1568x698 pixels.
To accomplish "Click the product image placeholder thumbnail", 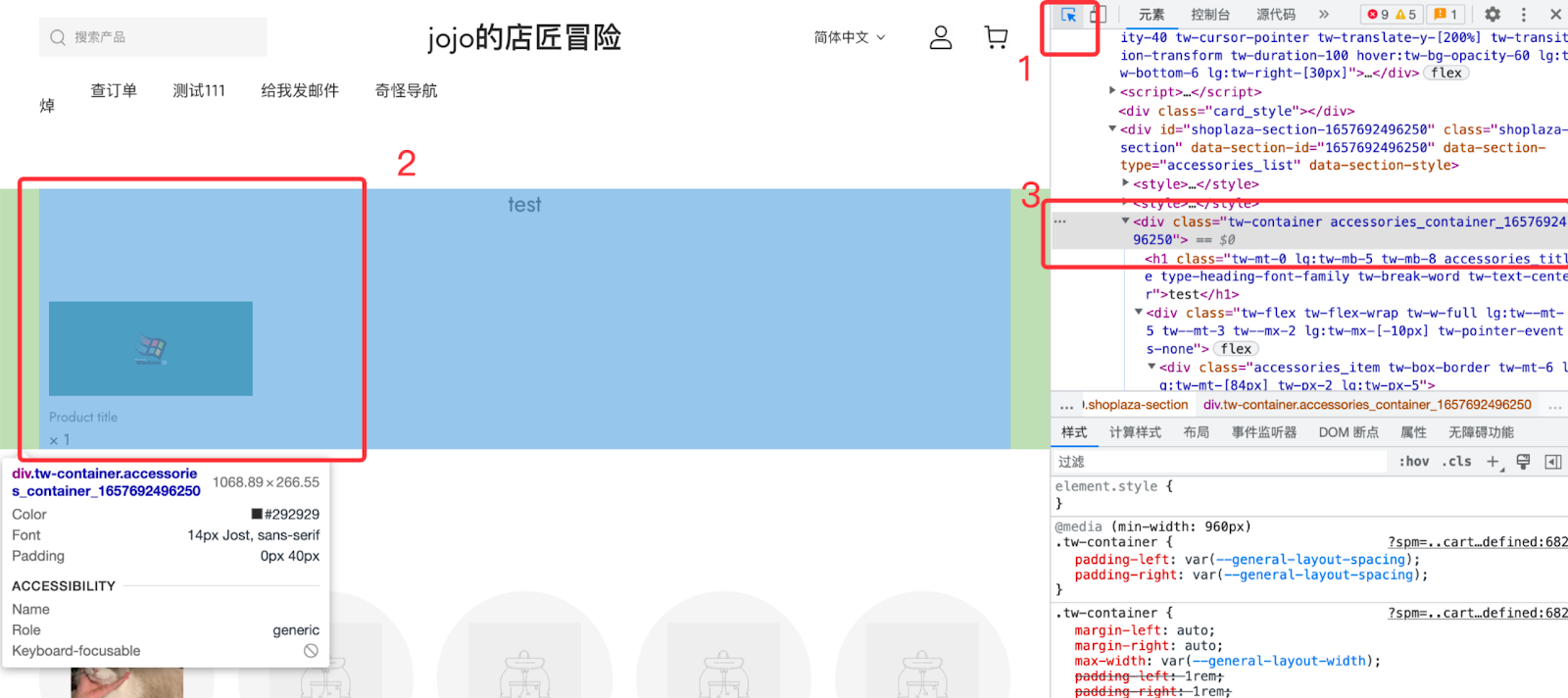I will click(x=151, y=349).
